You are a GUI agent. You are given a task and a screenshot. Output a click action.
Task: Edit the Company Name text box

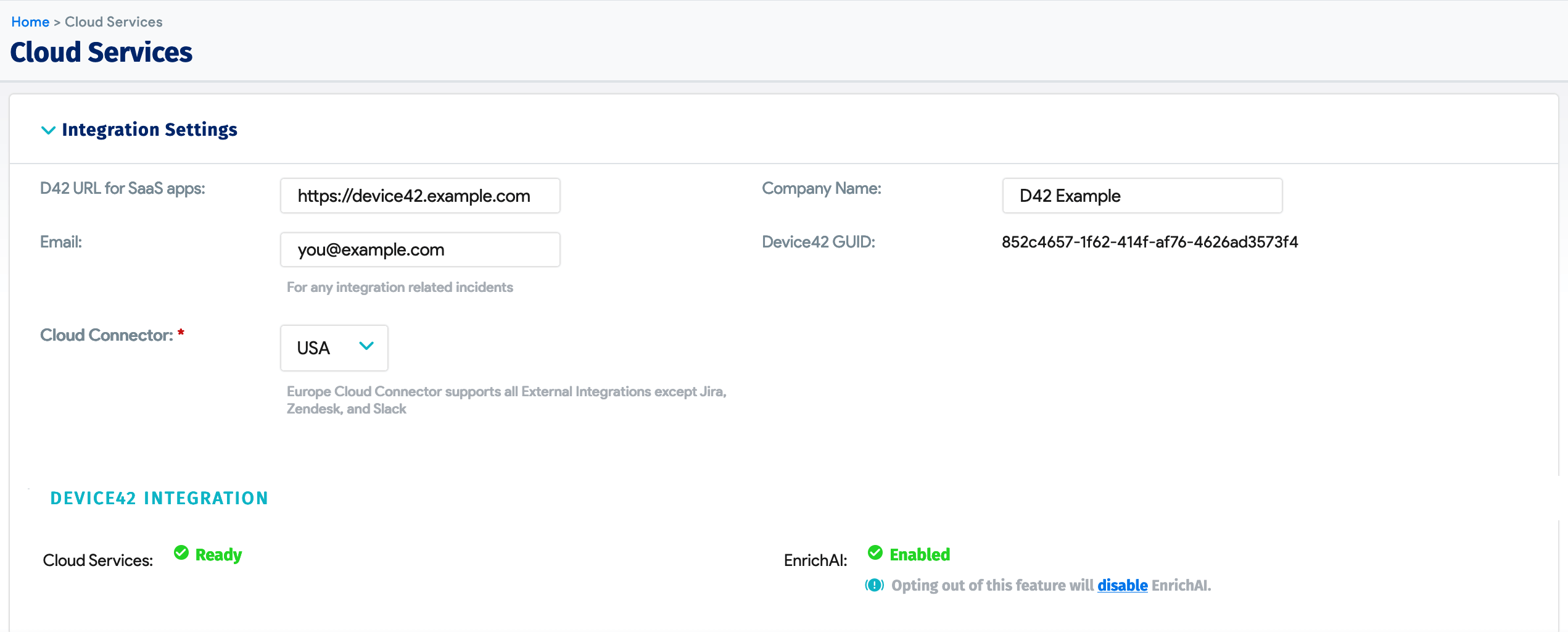[x=1142, y=196]
